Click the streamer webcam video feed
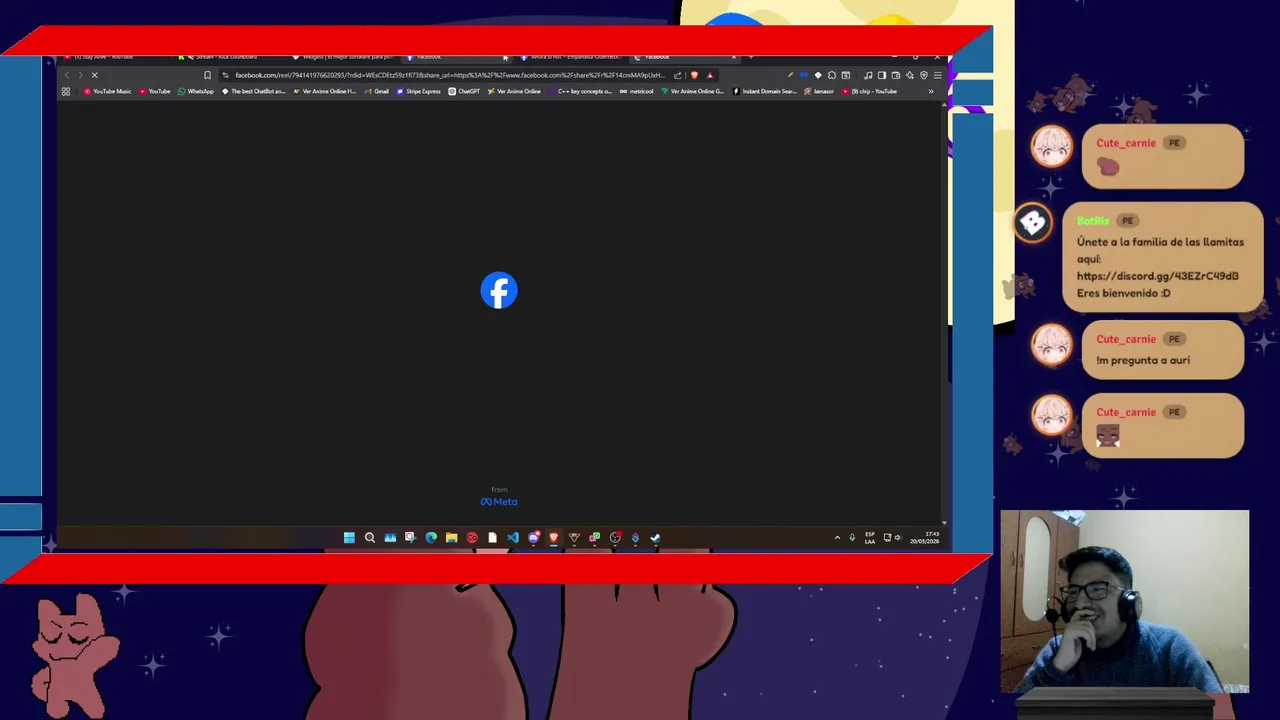The width and height of the screenshot is (1280, 720). [1125, 603]
